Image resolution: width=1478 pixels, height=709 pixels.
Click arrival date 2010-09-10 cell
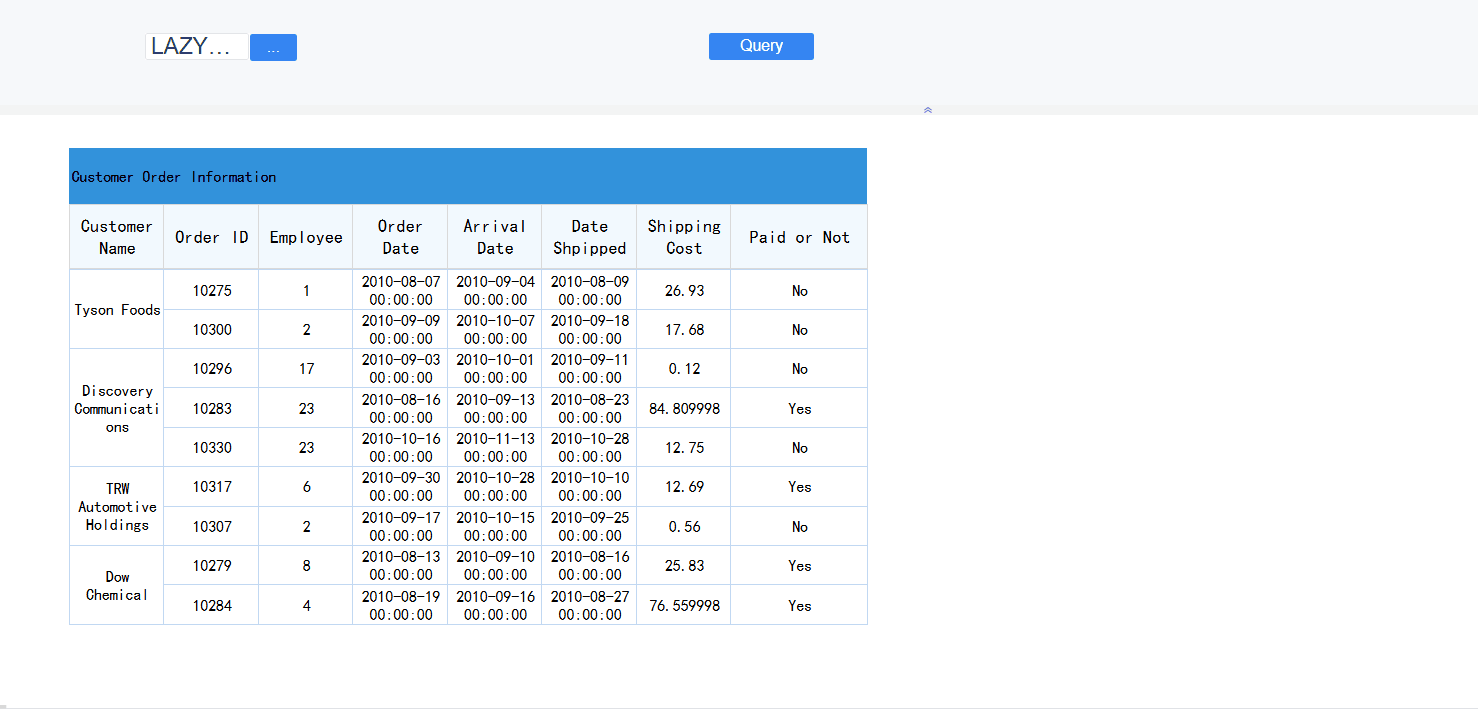coord(495,565)
